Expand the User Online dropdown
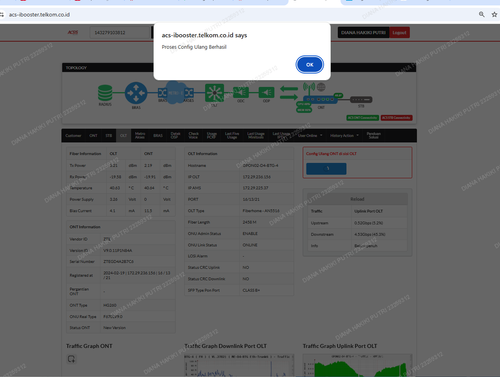 [x=310, y=136]
